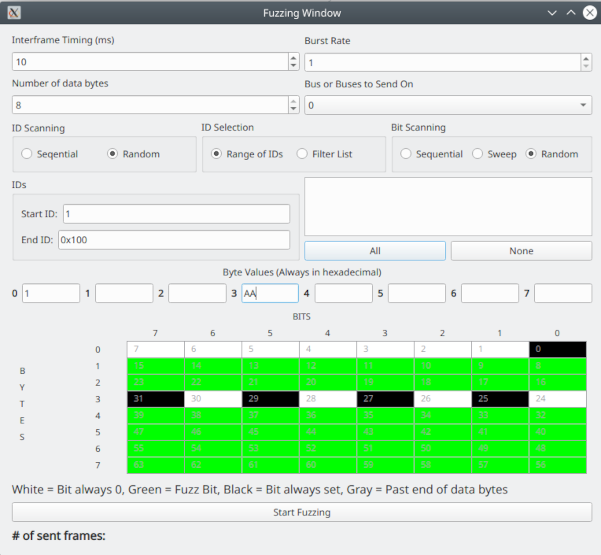Toggle green bit cell 51
The width and height of the screenshot is (601, 555).
click(386, 449)
